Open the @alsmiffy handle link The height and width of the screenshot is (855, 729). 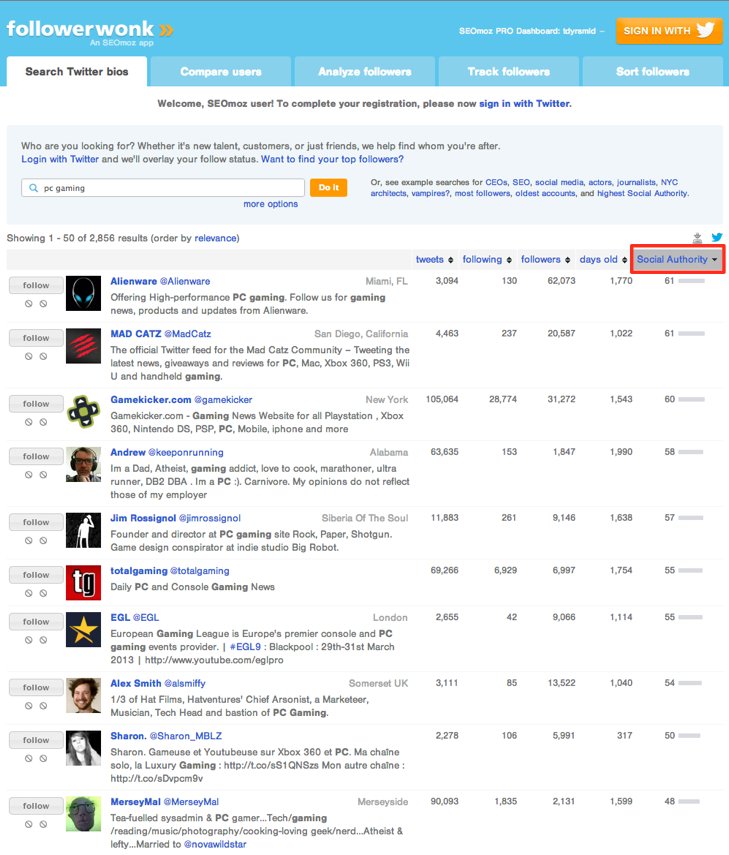click(185, 683)
